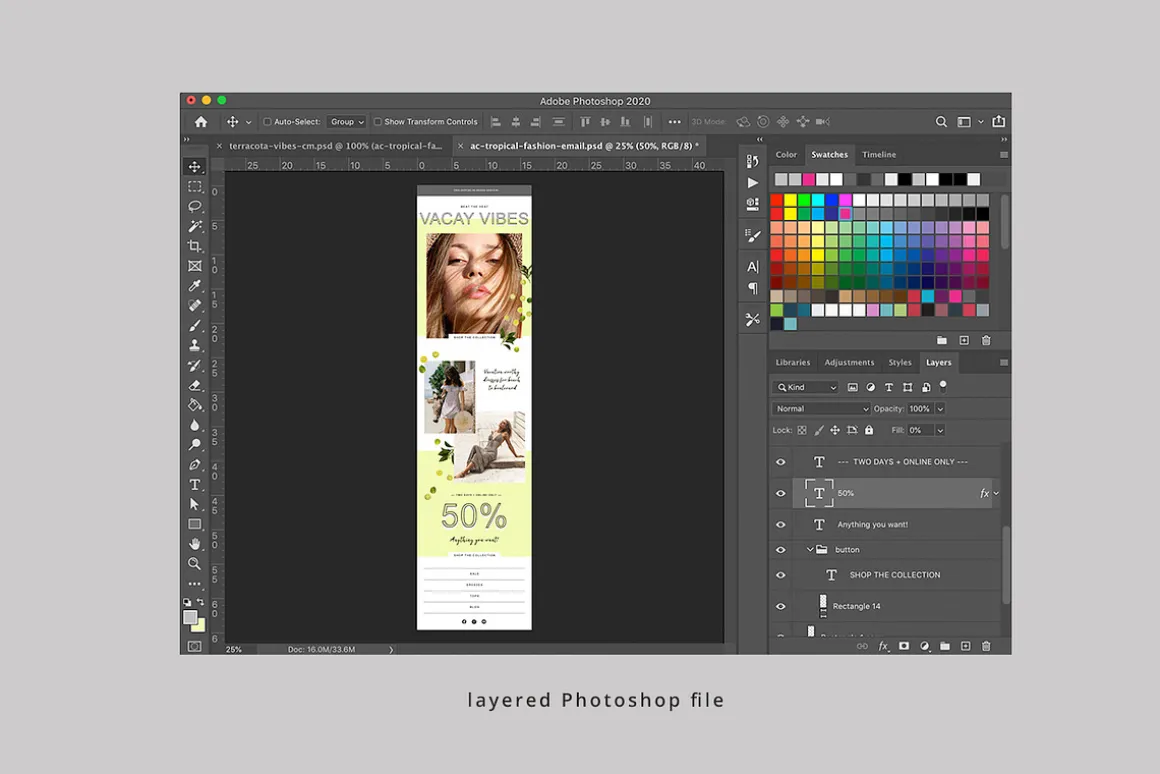Select the Horizontal Type tool
Screen dimensions: 1160x774
pyautogui.click(x=195, y=485)
